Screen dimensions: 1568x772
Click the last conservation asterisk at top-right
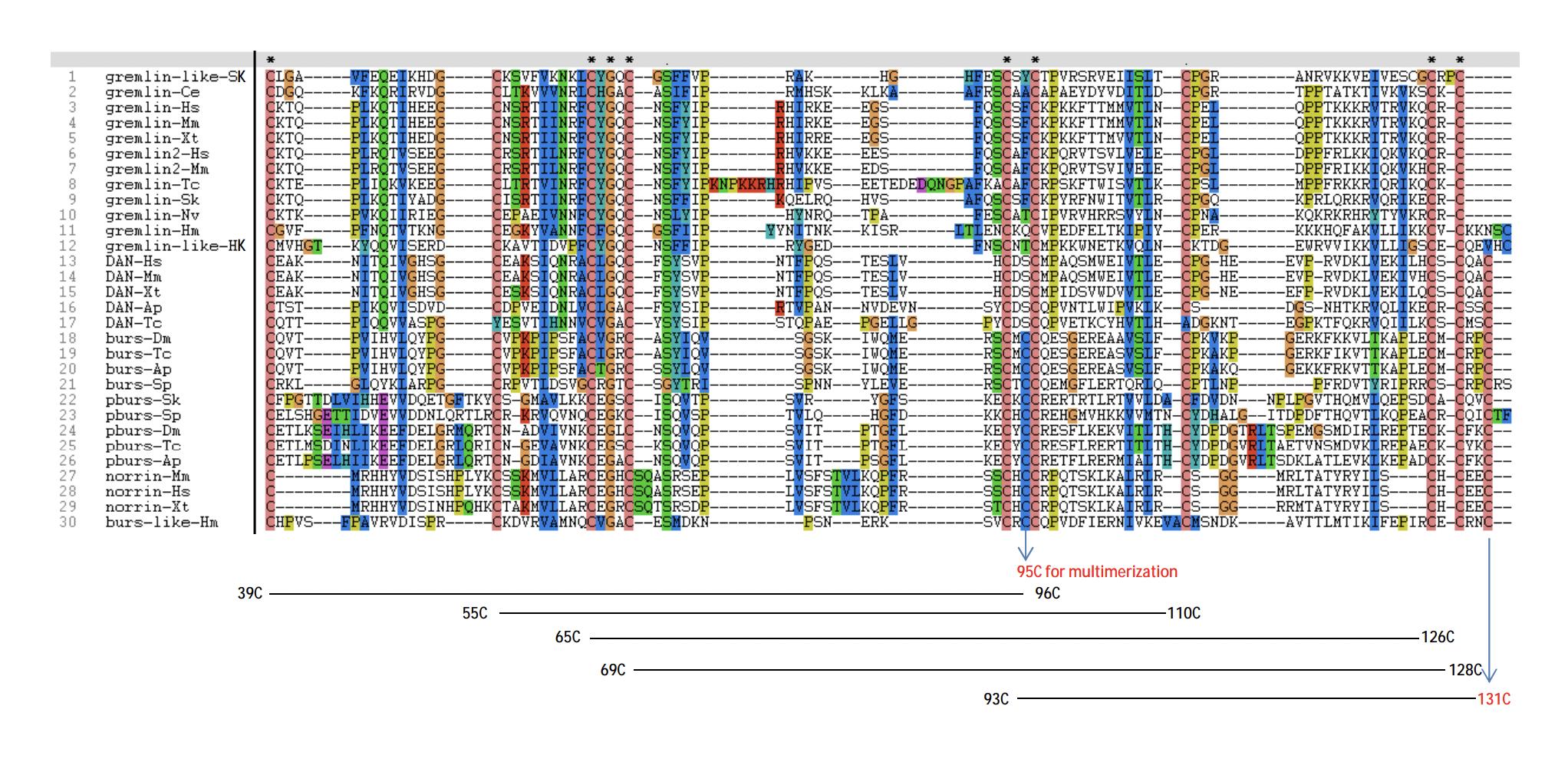pos(1460,61)
